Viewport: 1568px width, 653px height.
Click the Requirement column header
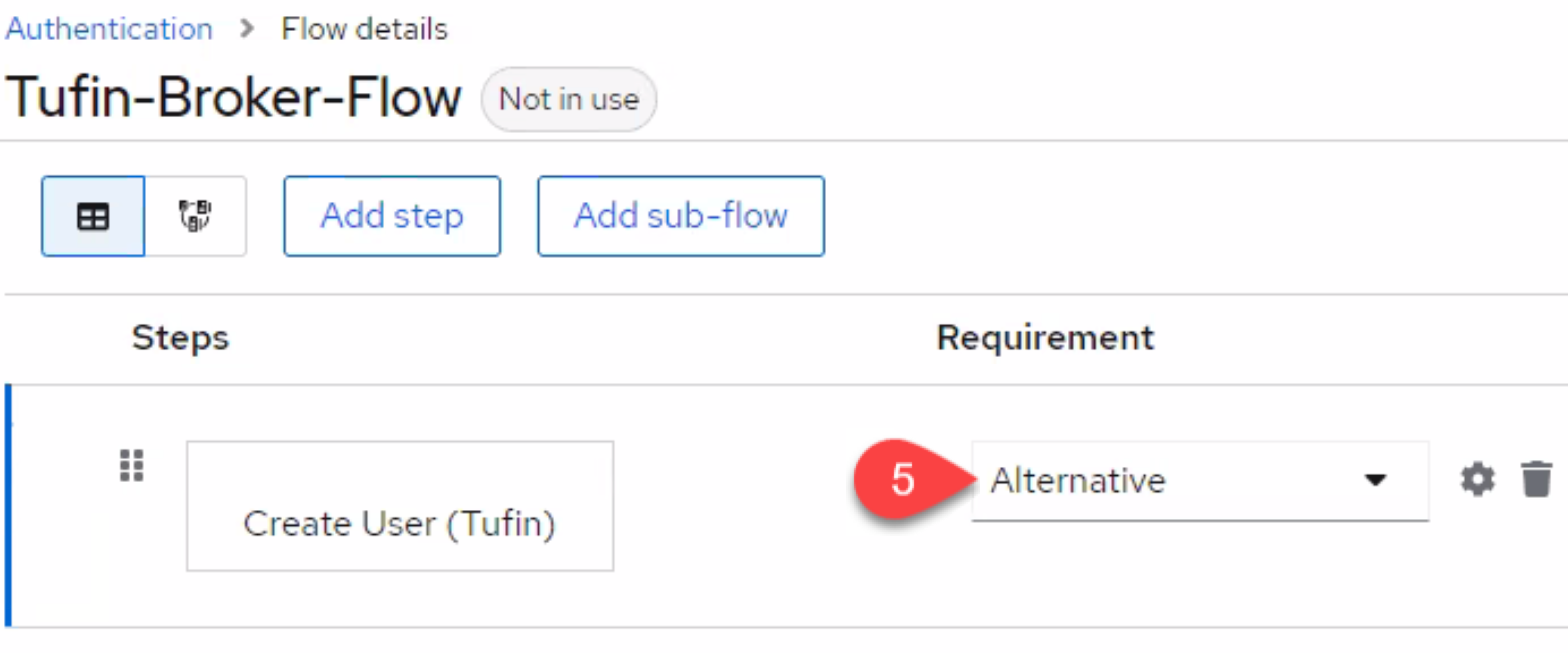click(1045, 338)
